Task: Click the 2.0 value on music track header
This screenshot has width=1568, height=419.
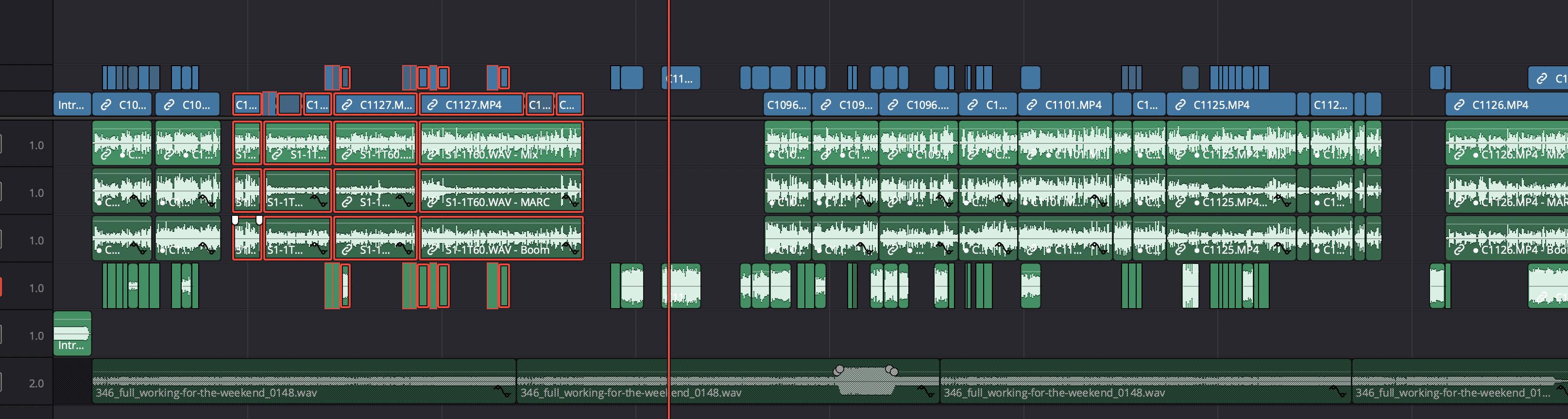Action: pos(36,383)
